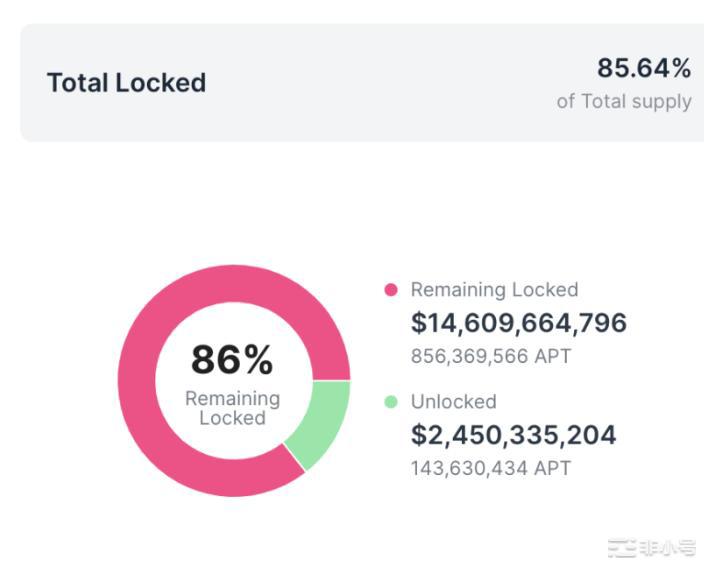Click the green donut chart segment
The width and height of the screenshot is (704, 566).
[x=324, y=420]
